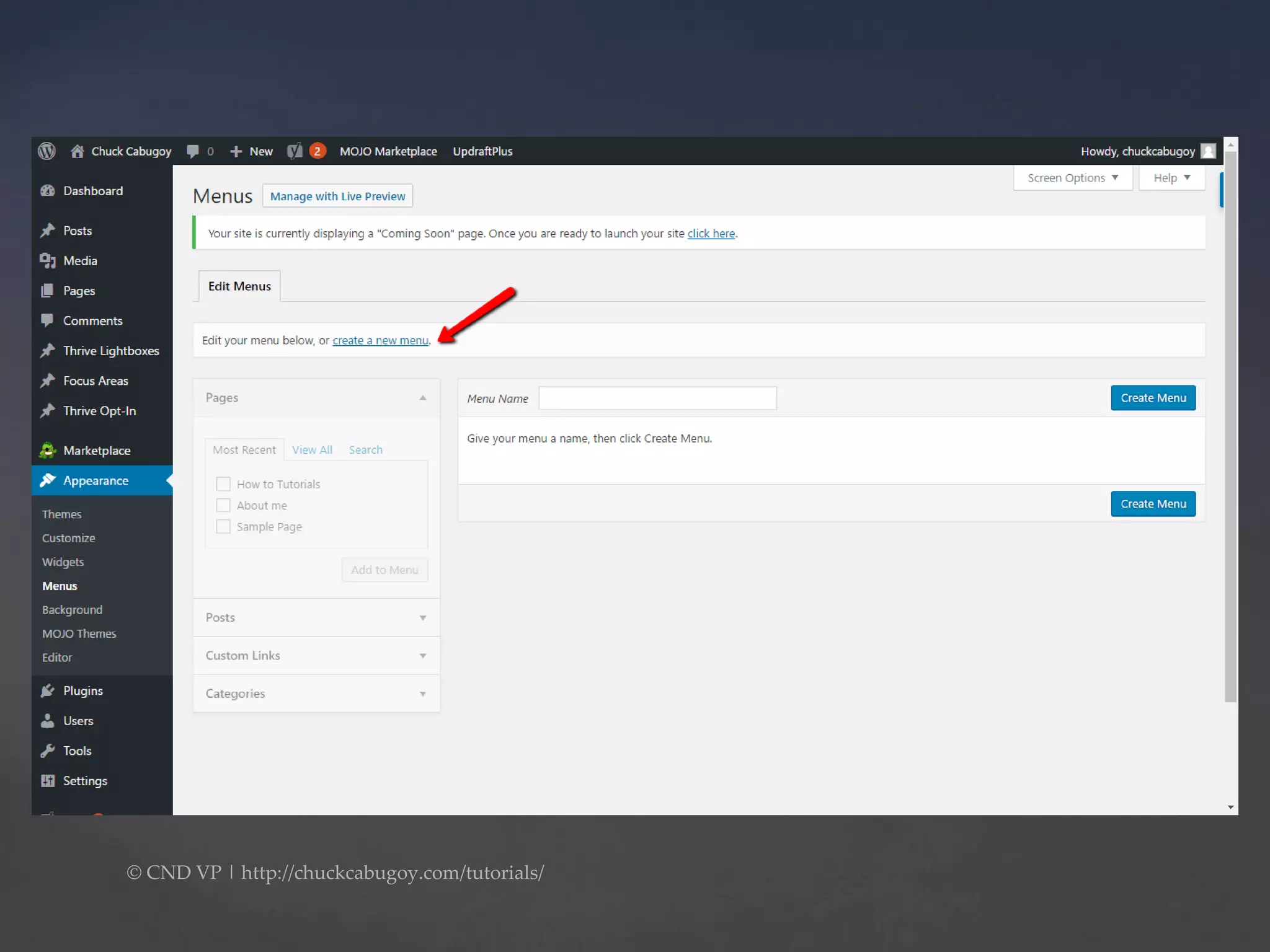Click the Thrive Opt-In pin icon

48,411
